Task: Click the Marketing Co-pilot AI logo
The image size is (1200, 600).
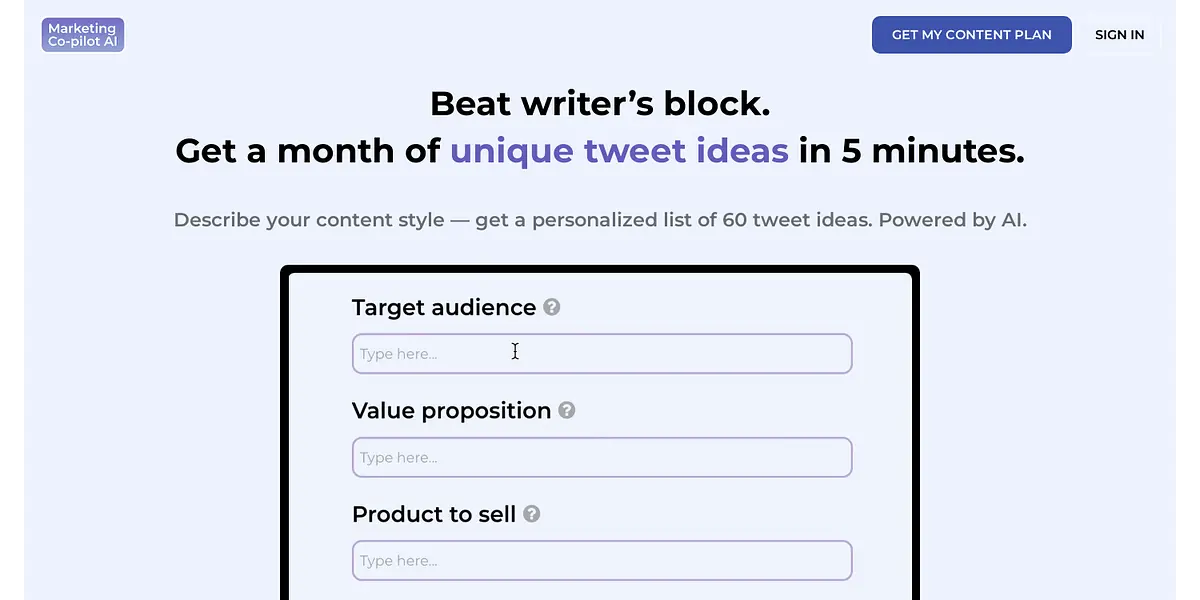Action: coord(83,35)
